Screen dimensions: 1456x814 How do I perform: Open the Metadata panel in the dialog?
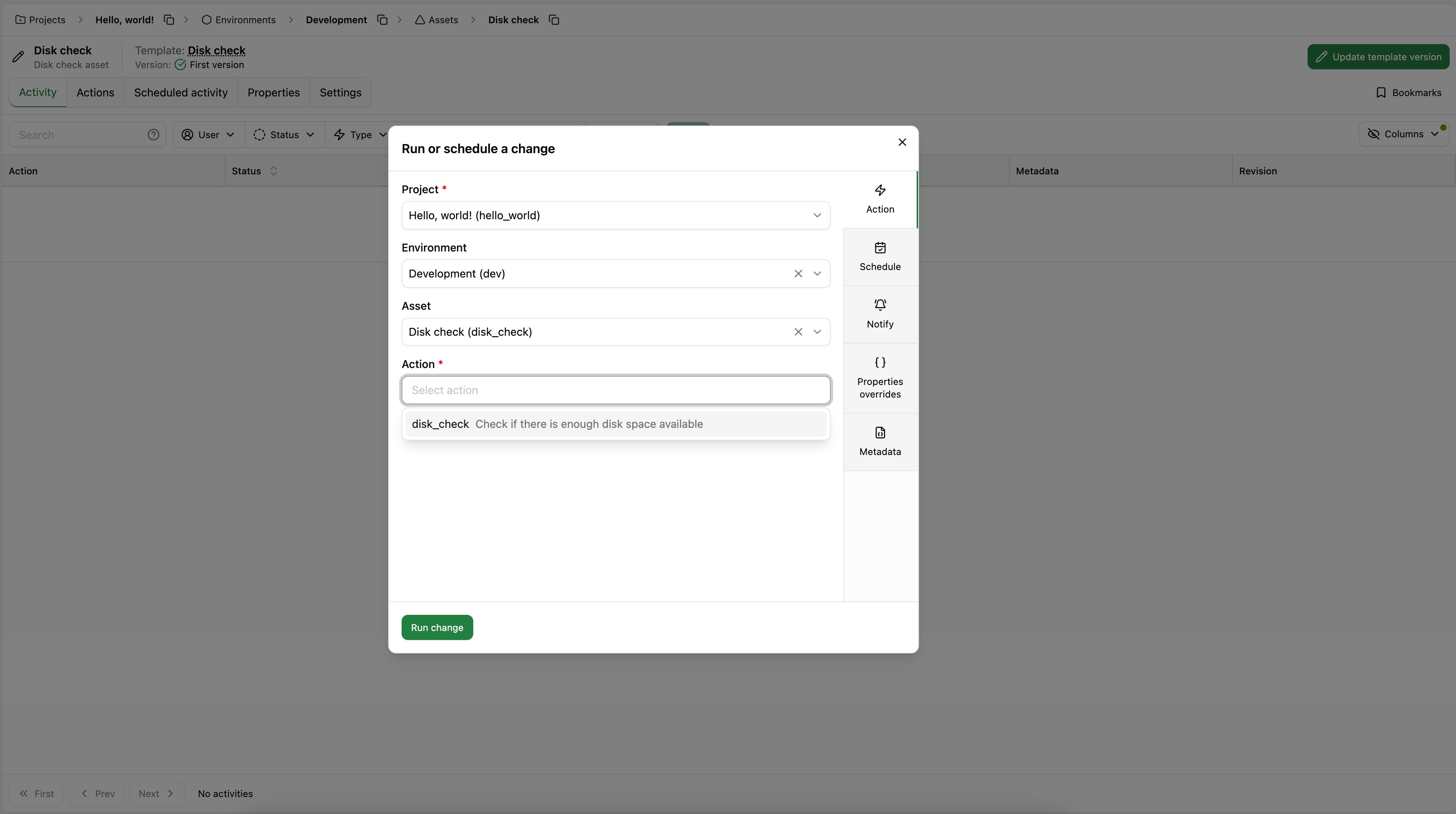tap(880, 441)
